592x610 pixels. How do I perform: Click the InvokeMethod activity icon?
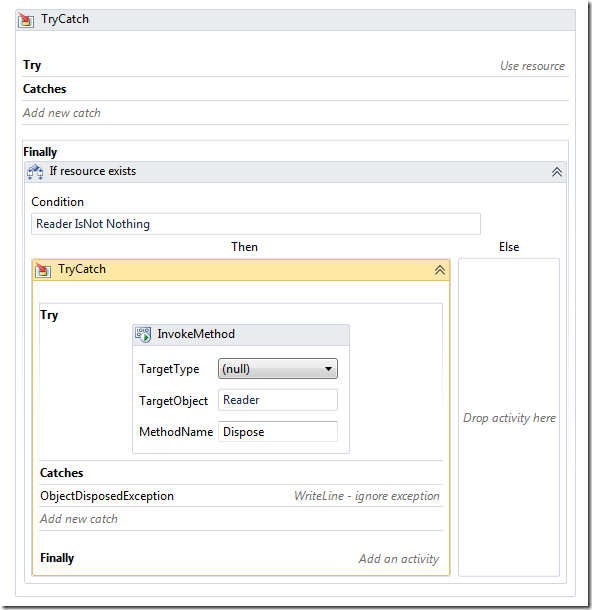pos(143,335)
